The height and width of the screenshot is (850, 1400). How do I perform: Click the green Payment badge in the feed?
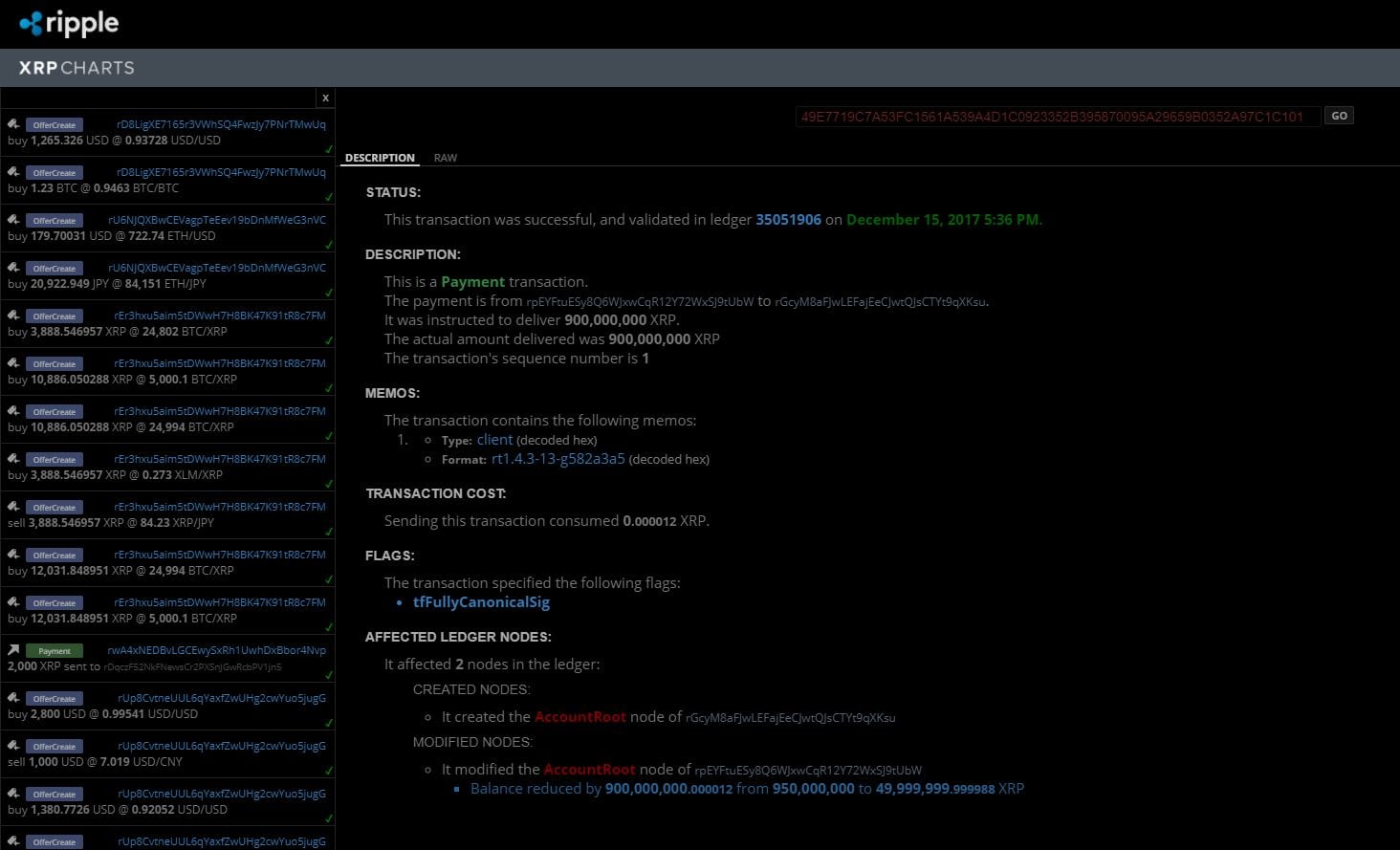[55, 651]
